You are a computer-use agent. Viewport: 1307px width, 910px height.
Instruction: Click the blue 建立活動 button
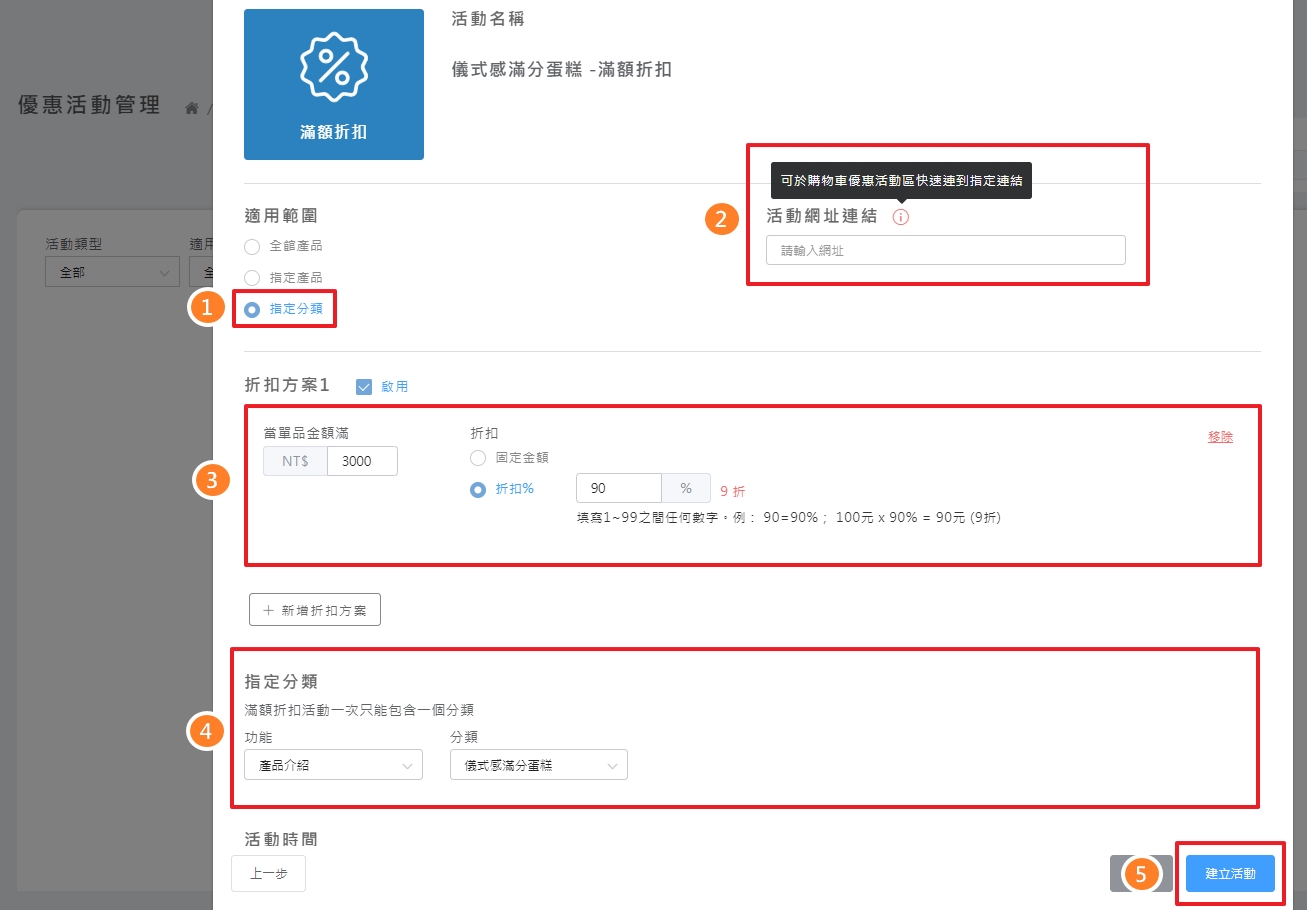click(x=1229, y=873)
